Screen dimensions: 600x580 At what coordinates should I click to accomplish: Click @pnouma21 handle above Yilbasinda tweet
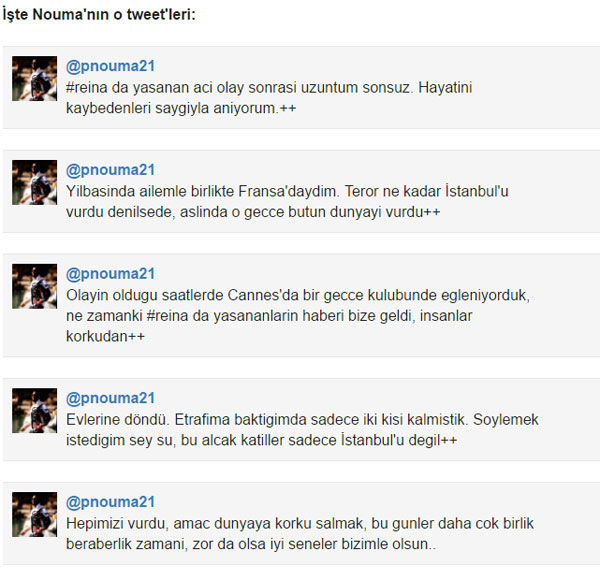point(110,170)
